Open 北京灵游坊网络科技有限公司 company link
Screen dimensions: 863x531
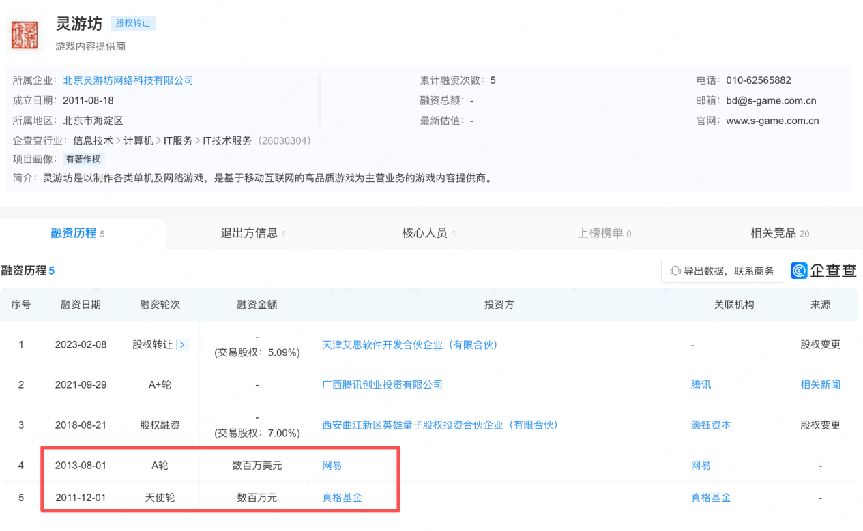128,80
